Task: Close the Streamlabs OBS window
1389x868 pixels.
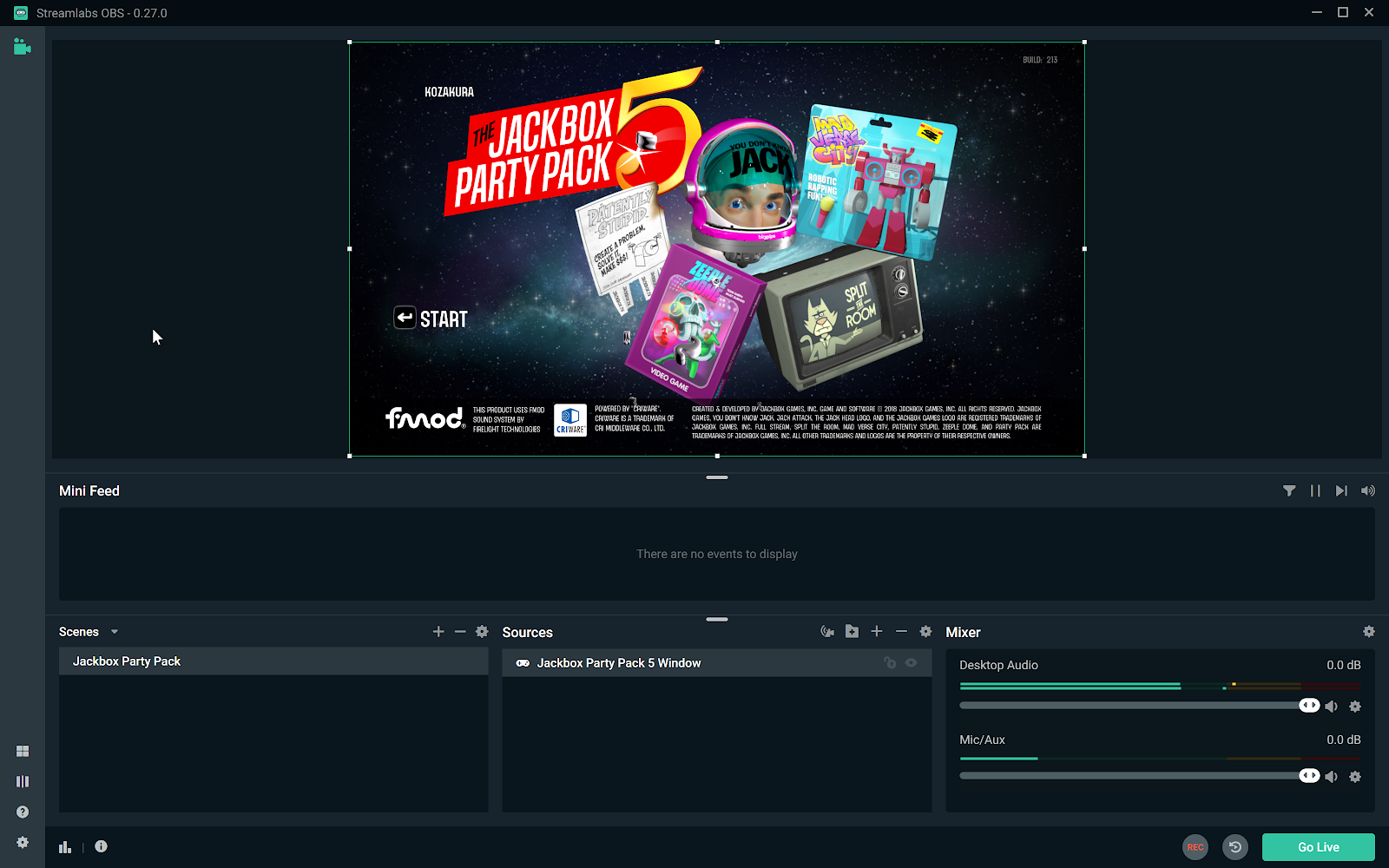Action: coord(1369,12)
